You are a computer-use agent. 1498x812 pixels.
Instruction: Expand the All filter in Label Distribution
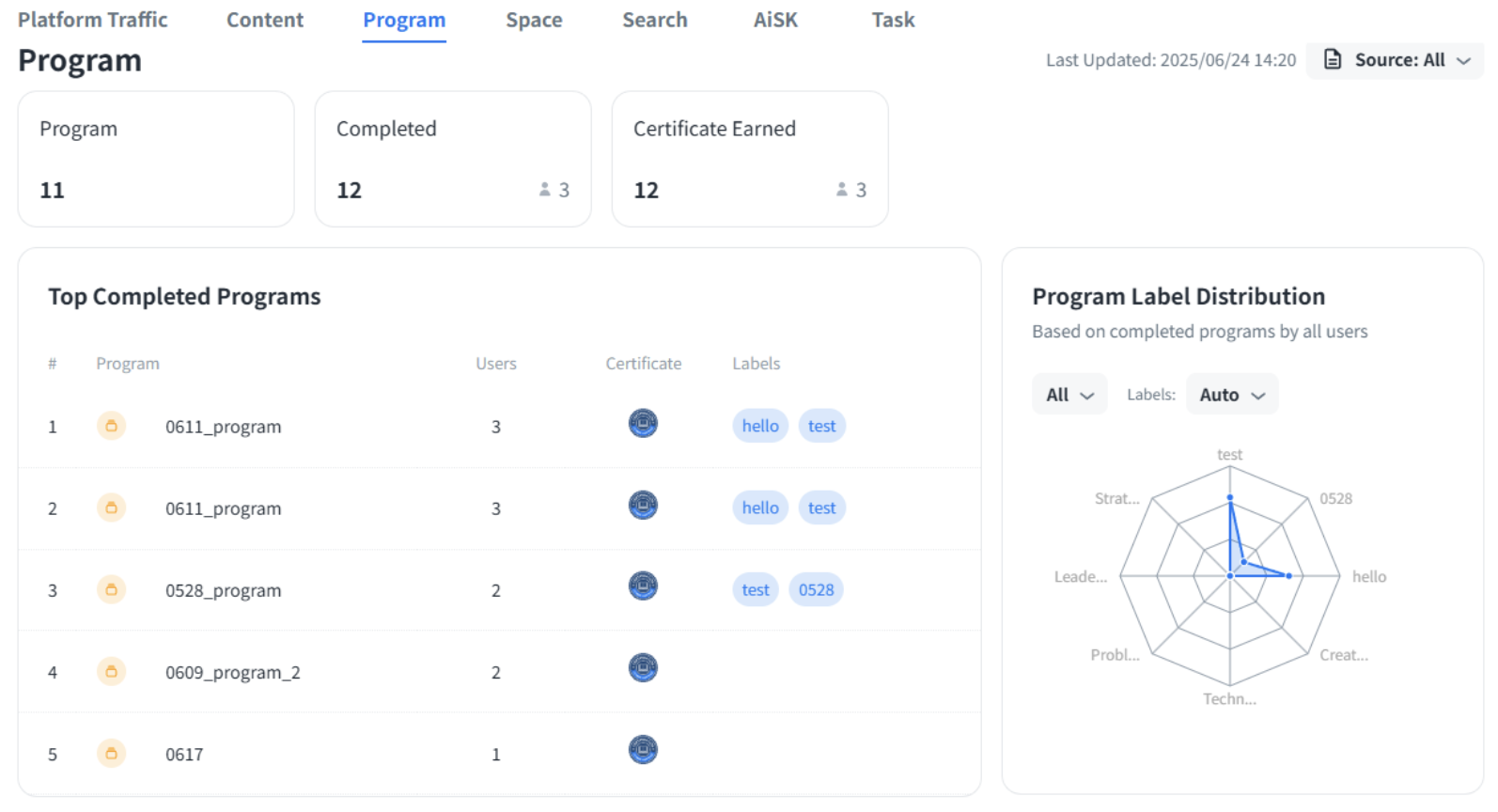[x=1069, y=395]
